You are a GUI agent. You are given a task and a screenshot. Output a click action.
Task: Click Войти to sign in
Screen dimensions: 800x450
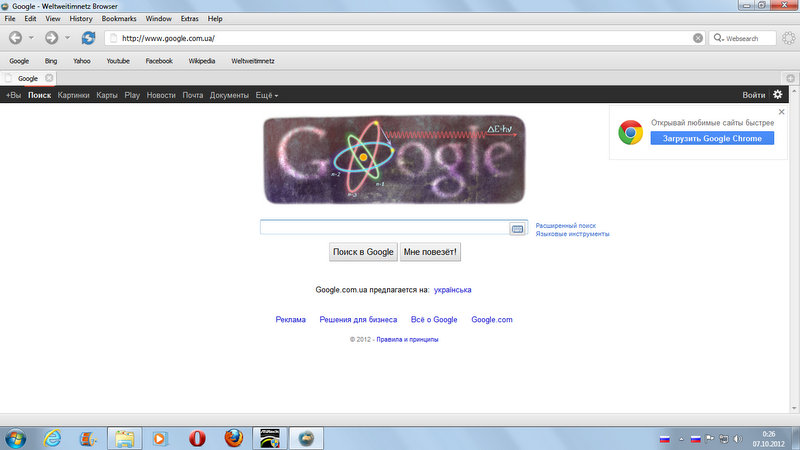point(754,95)
